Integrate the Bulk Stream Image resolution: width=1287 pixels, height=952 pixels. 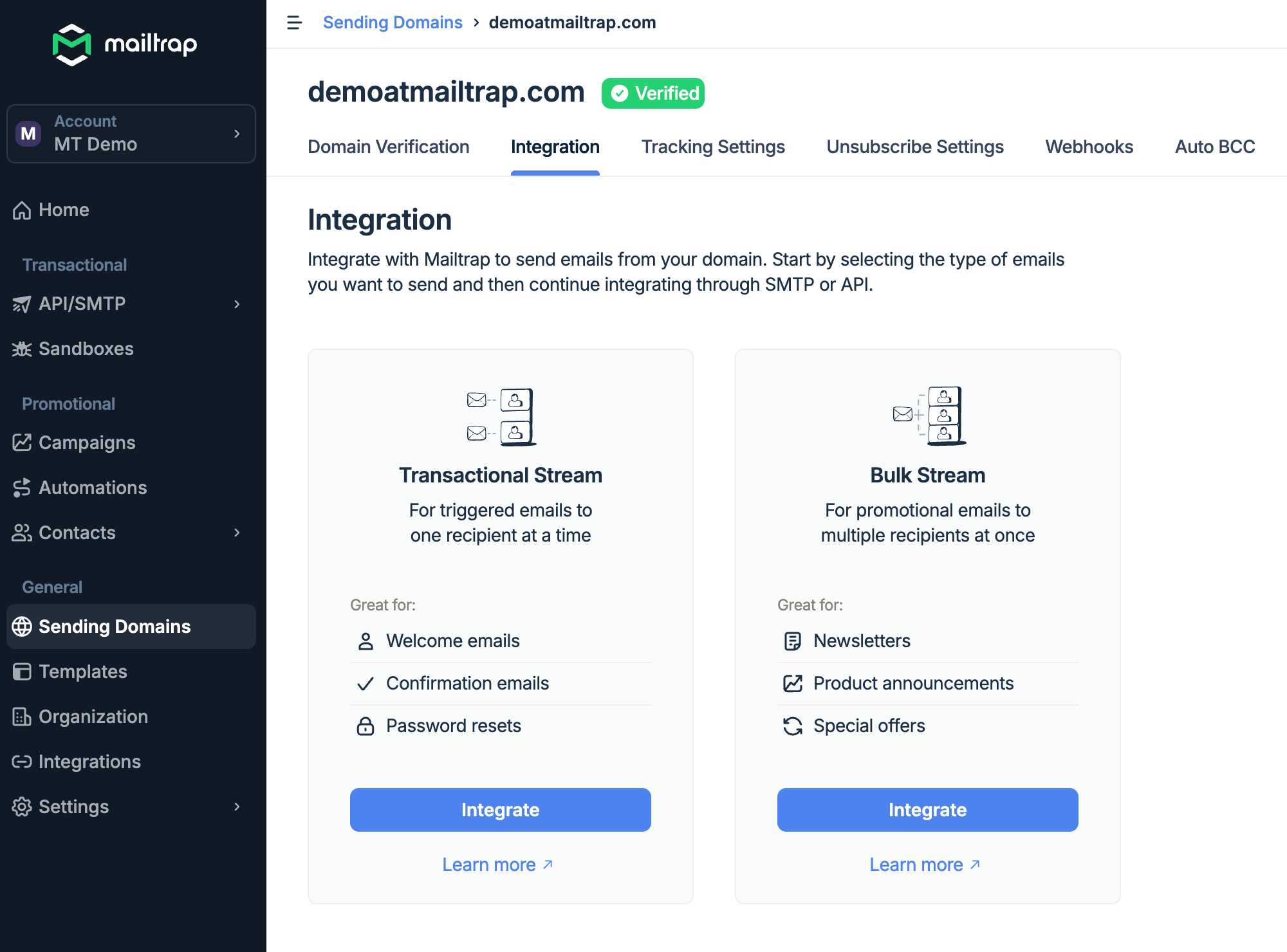tap(928, 810)
